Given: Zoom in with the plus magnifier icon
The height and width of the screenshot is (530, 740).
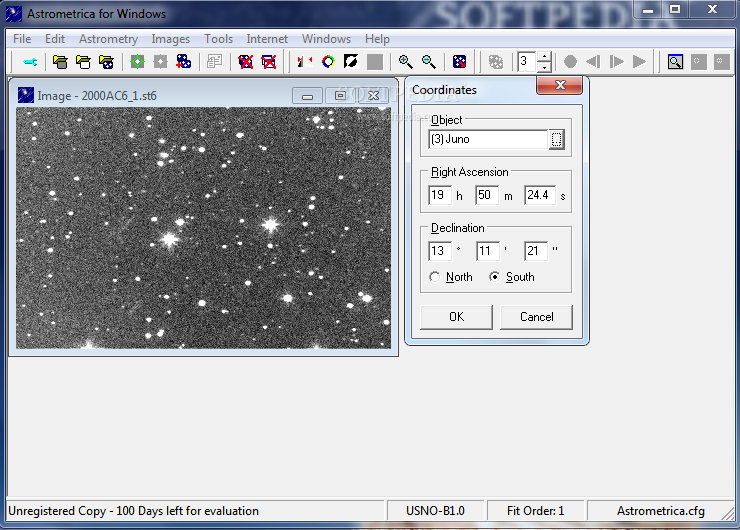Looking at the screenshot, I should (x=405, y=62).
